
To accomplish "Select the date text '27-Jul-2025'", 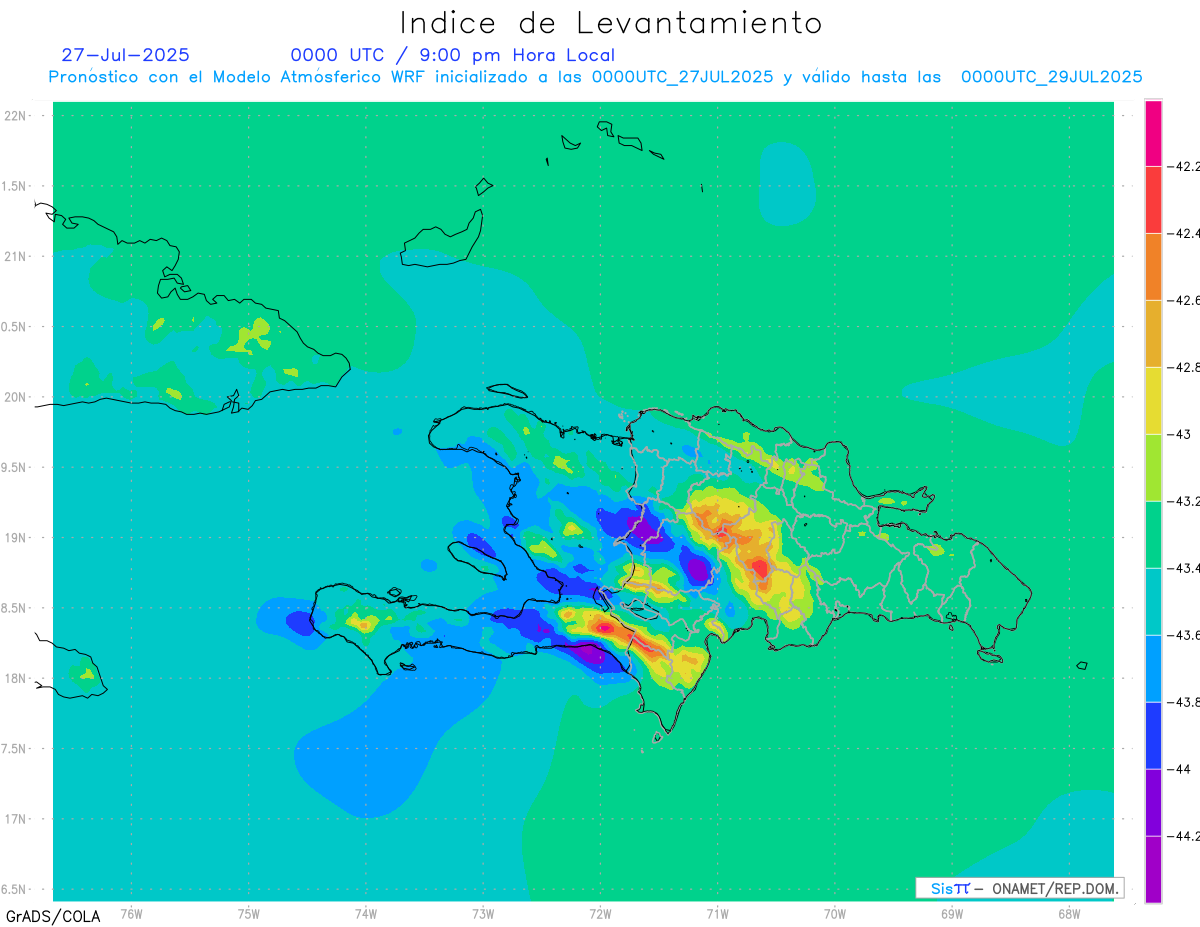I will pos(125,55).
